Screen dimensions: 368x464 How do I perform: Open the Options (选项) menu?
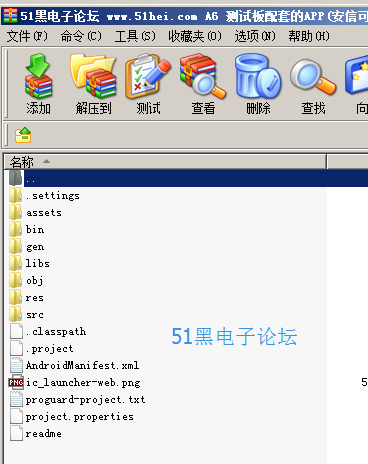(255, 36)
